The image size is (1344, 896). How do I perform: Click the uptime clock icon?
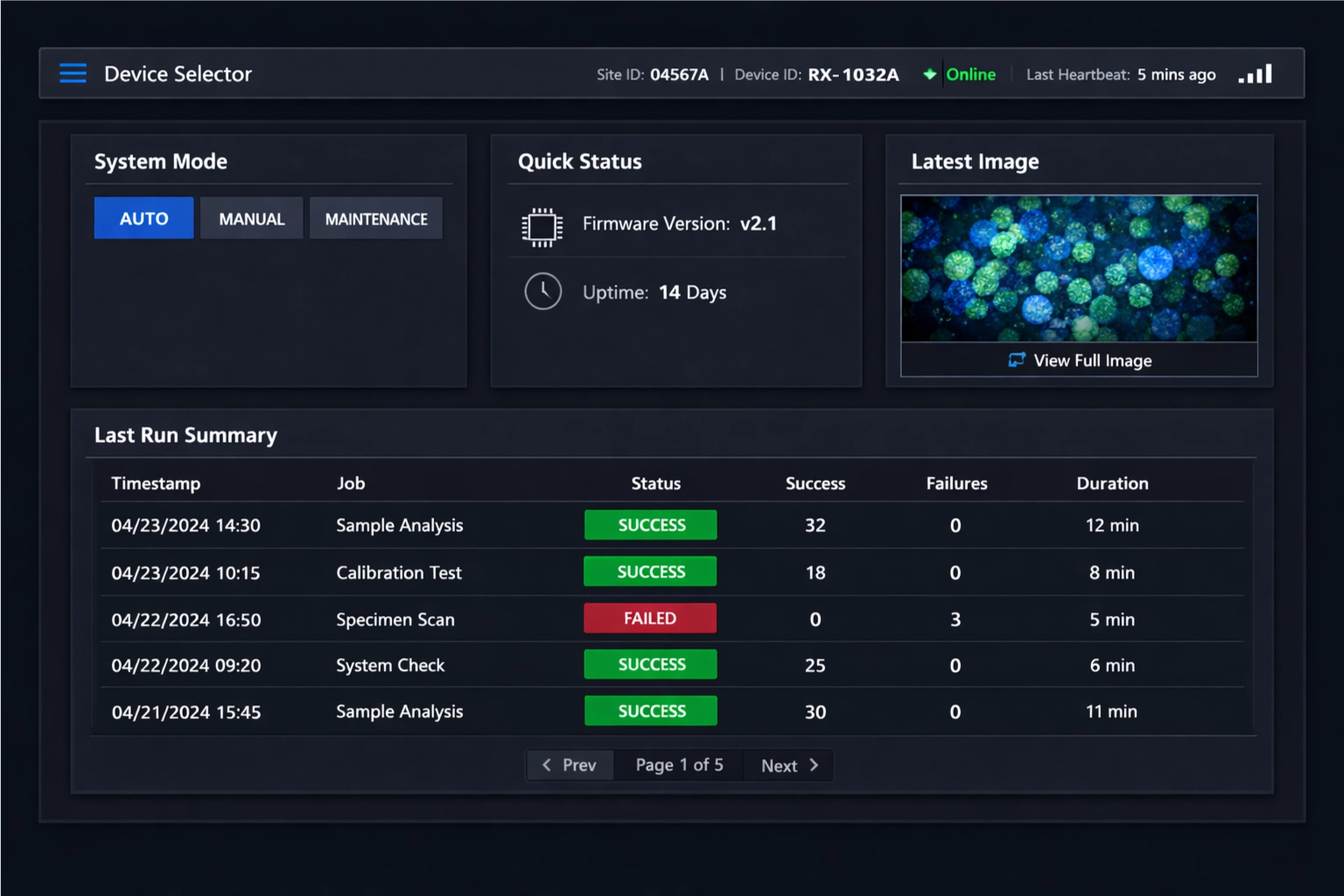click(x=542, y=291)
